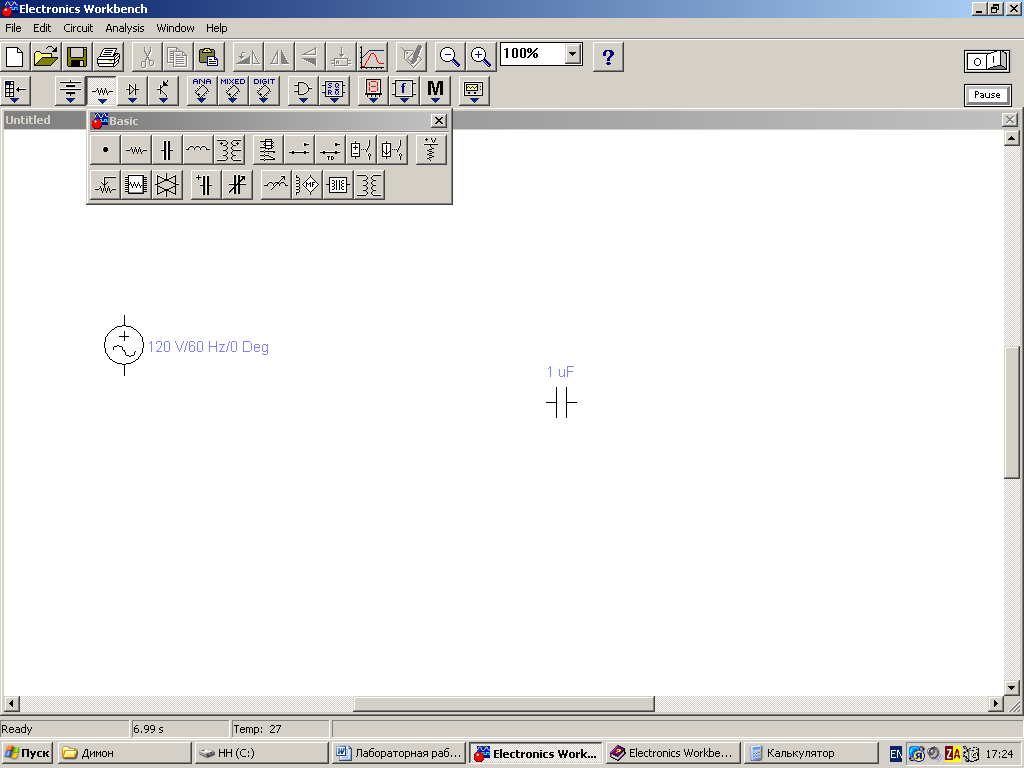Pick the nonlinear transformer component
Screen dimensions: 1024x768
tap(369, 185)
